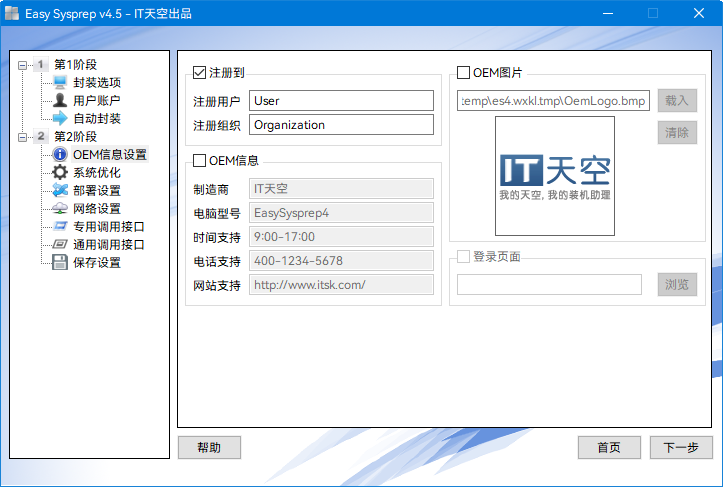Click the number 1 stage icon

coord(41,65)
